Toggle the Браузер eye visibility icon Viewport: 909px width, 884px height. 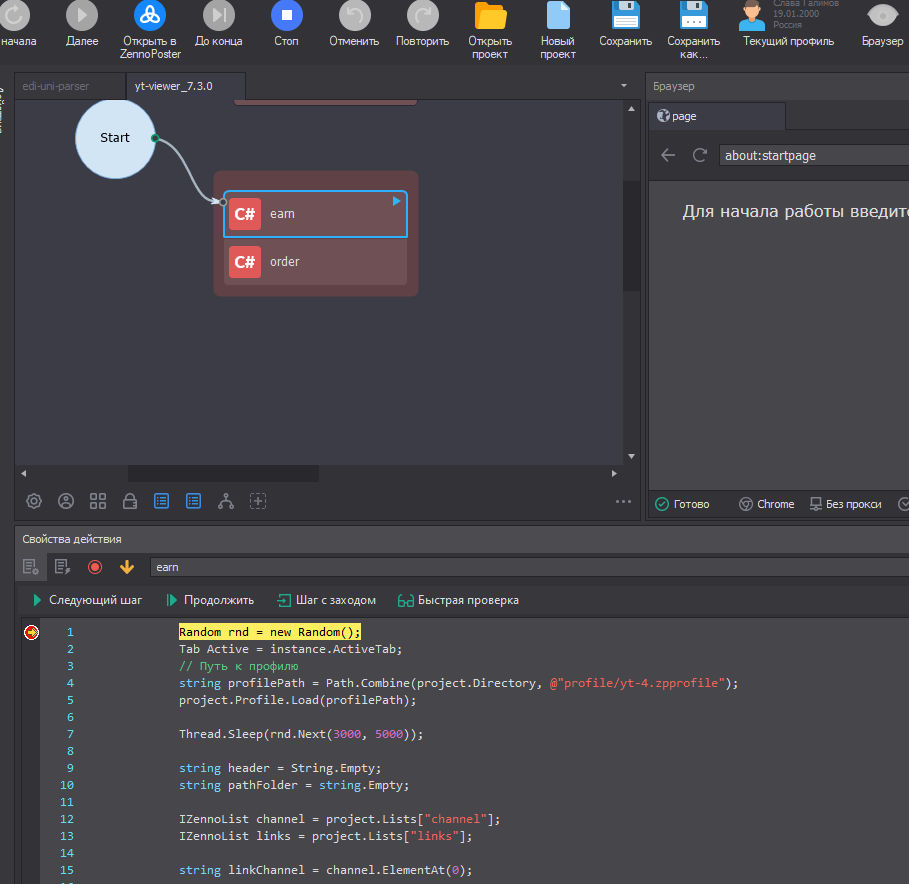click(x=882, y=16)
